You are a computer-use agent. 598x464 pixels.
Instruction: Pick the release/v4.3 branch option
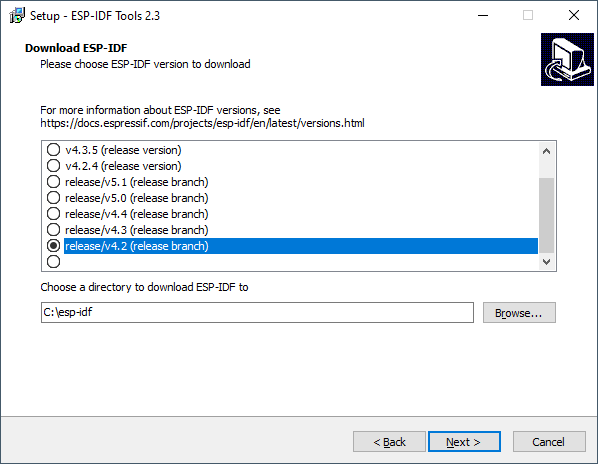pyautogui.click(x=127, y=230)
